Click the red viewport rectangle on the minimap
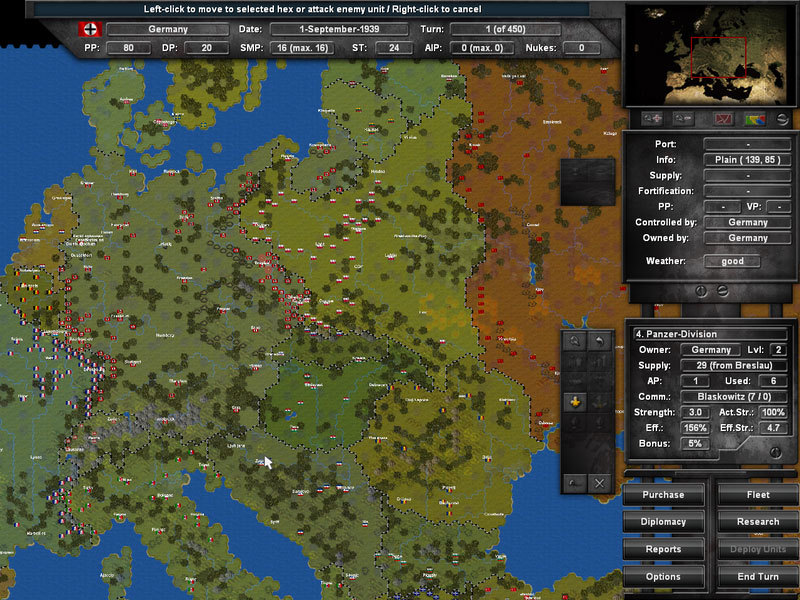This screenshot has height=600, width=800. pos(718,57)
